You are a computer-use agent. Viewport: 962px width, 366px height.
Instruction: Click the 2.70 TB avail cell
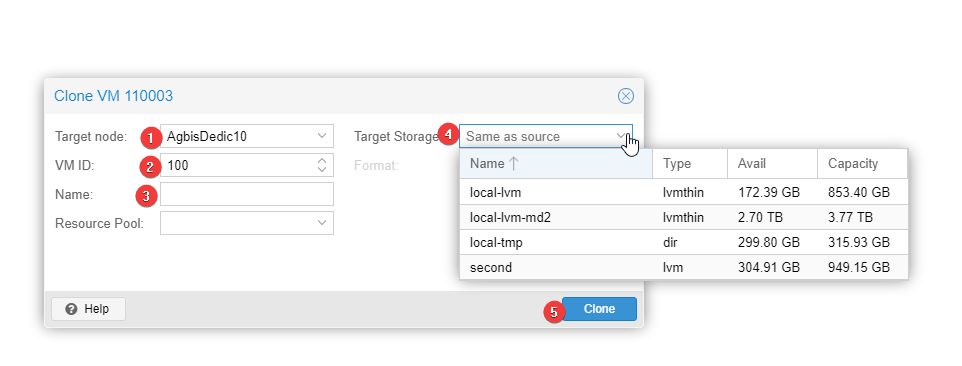pos(772,217)
